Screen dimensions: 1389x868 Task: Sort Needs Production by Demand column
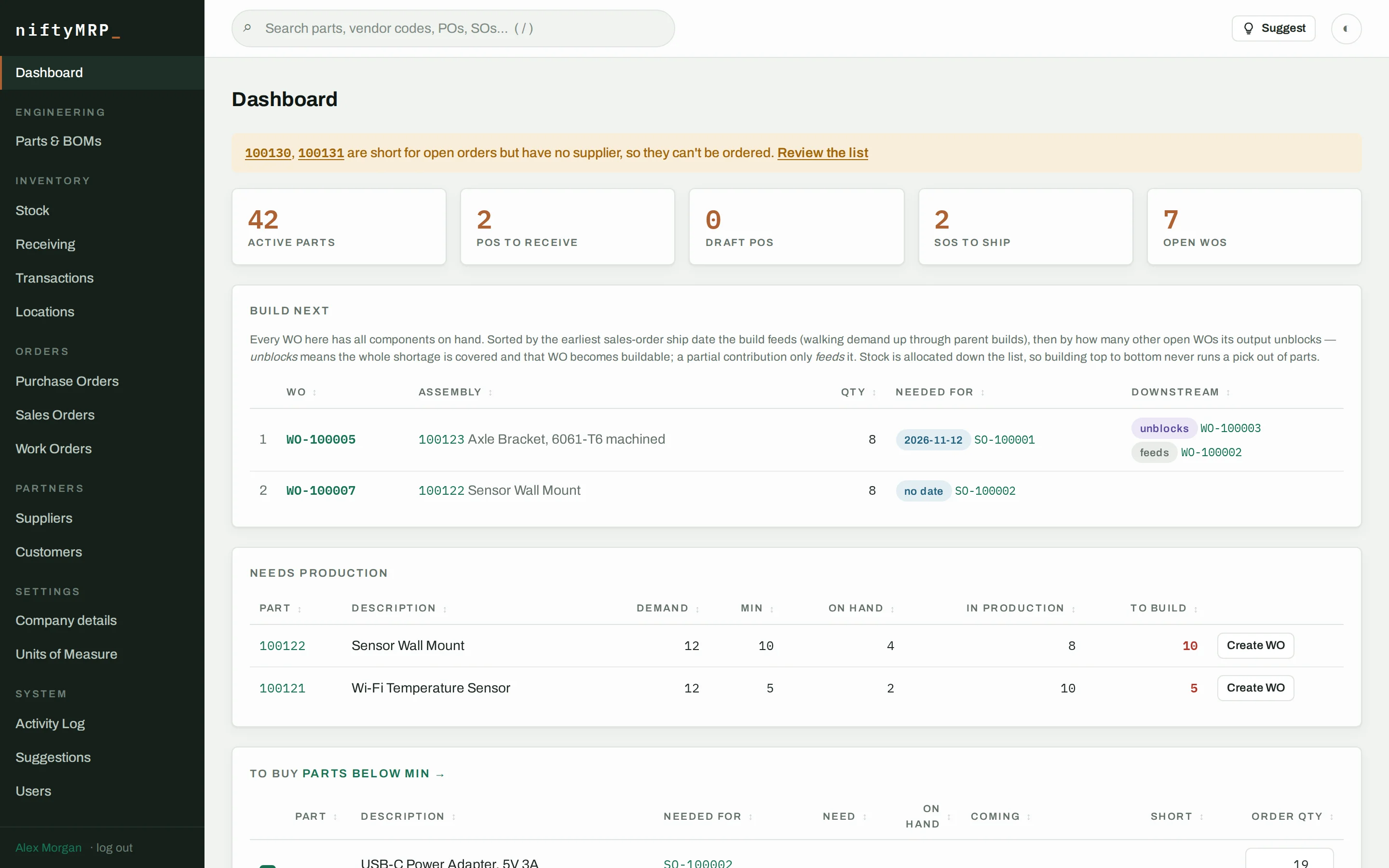pyautogui.click(x=667, y=608)
